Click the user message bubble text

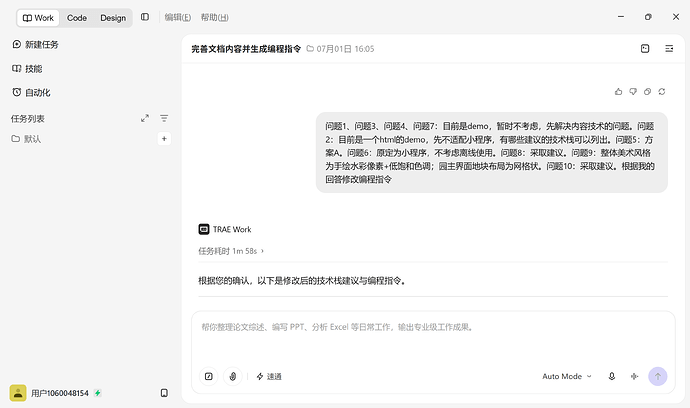coord(492,153)
